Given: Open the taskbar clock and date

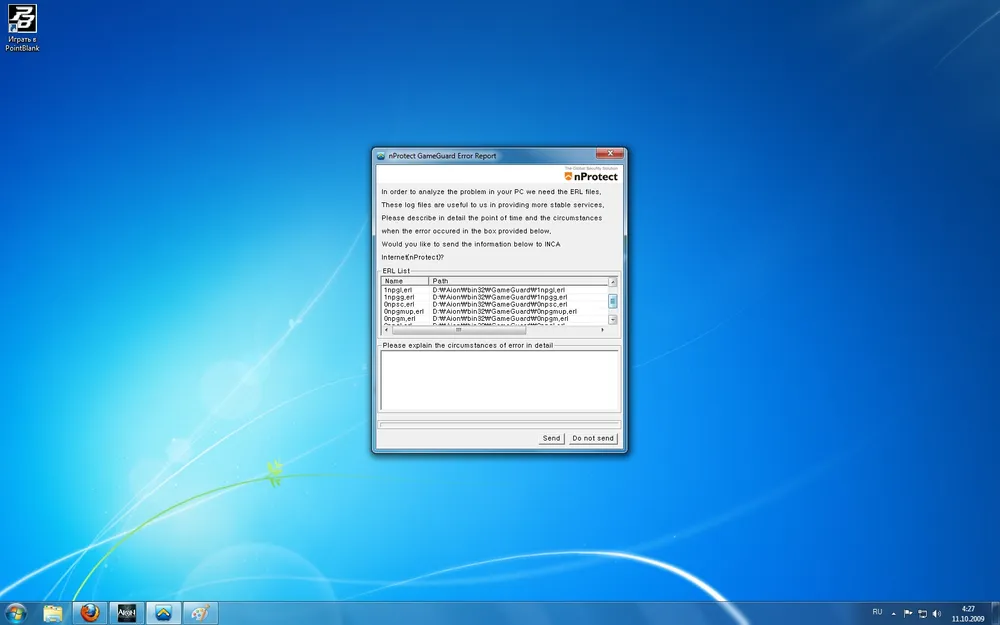Looking at the screenshot, I should (968, 613).
